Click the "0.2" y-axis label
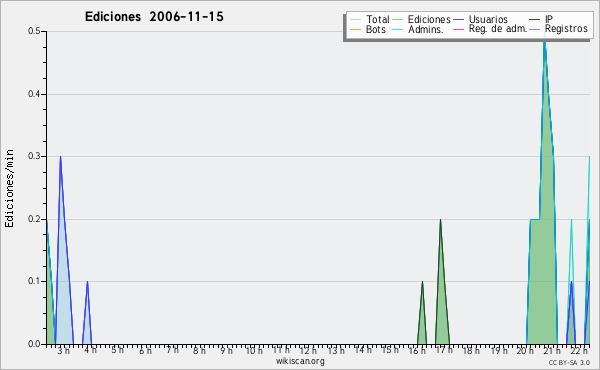This screenshot has height=370, width=600. click(34, 219)
